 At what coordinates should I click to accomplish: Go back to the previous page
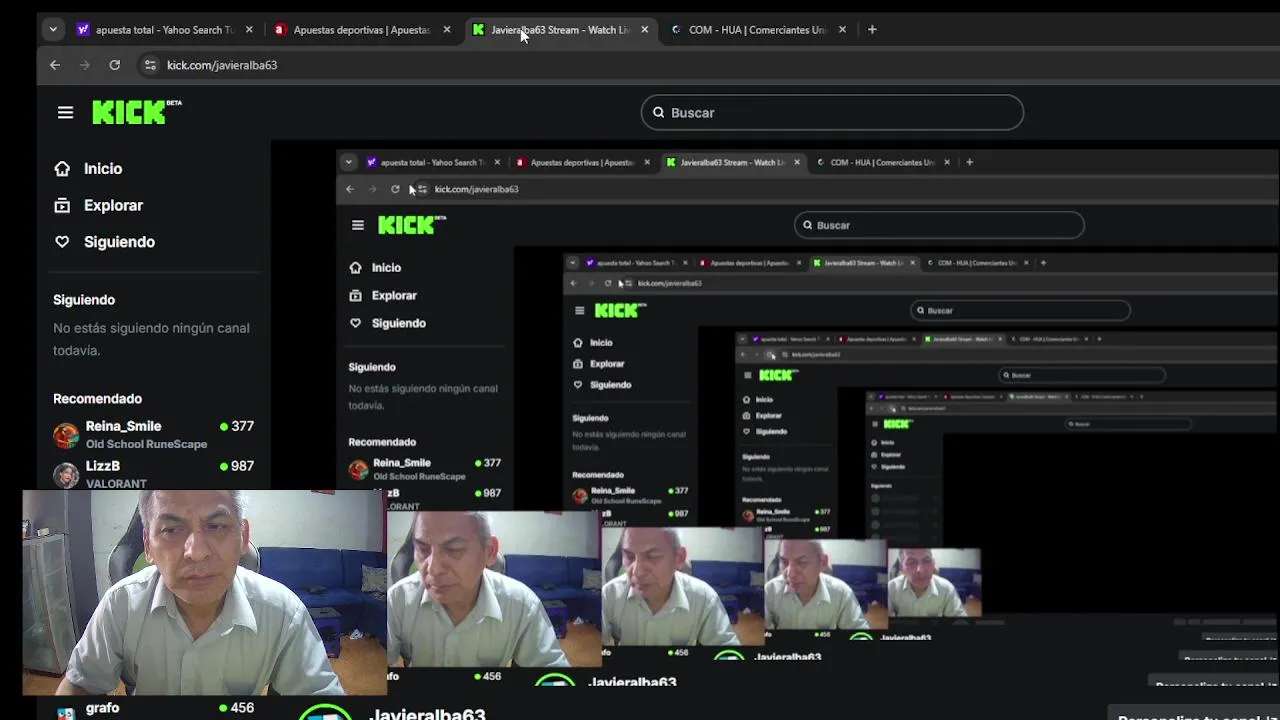coord(55,65)
